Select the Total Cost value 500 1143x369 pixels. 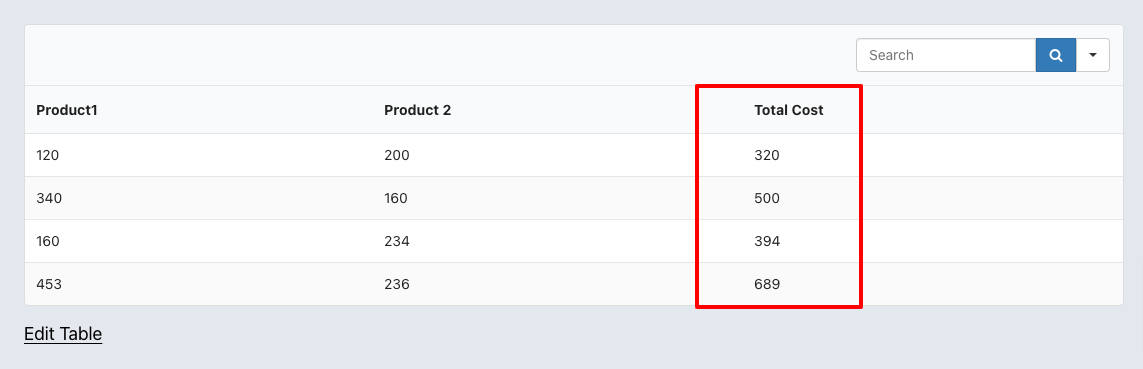[x=767, y=198]
